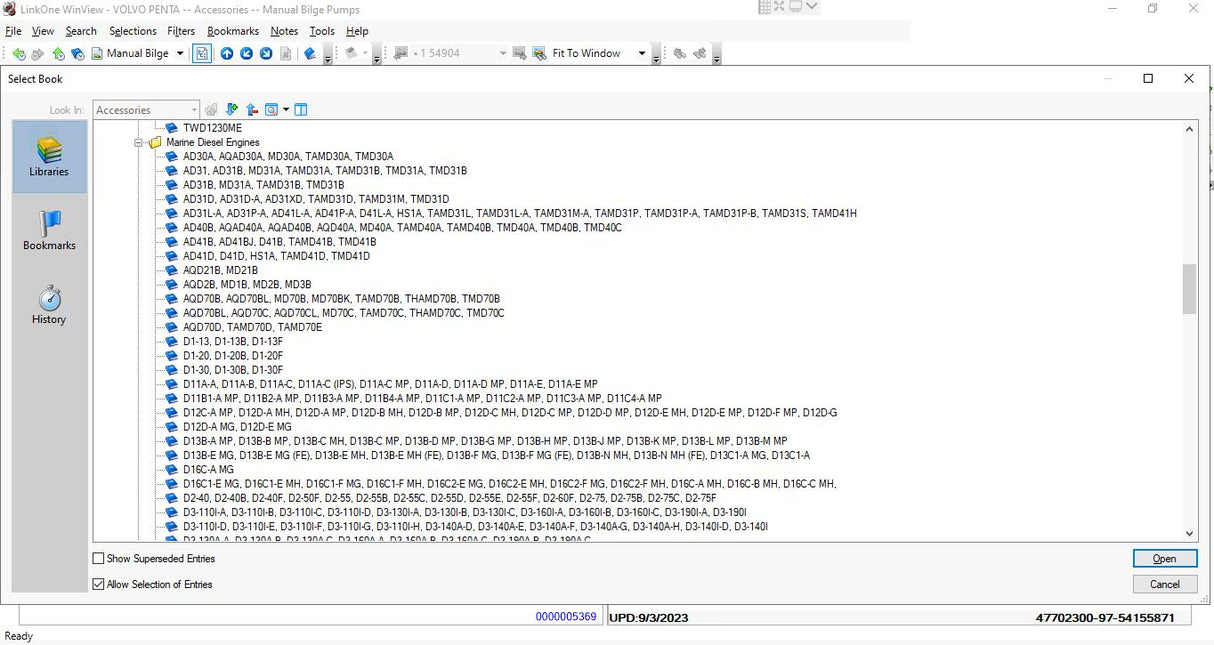The height and width of the screenshot is (645, 1214).
Task: Uncheck Allow Selection of Entries
Action: point(98,584)
